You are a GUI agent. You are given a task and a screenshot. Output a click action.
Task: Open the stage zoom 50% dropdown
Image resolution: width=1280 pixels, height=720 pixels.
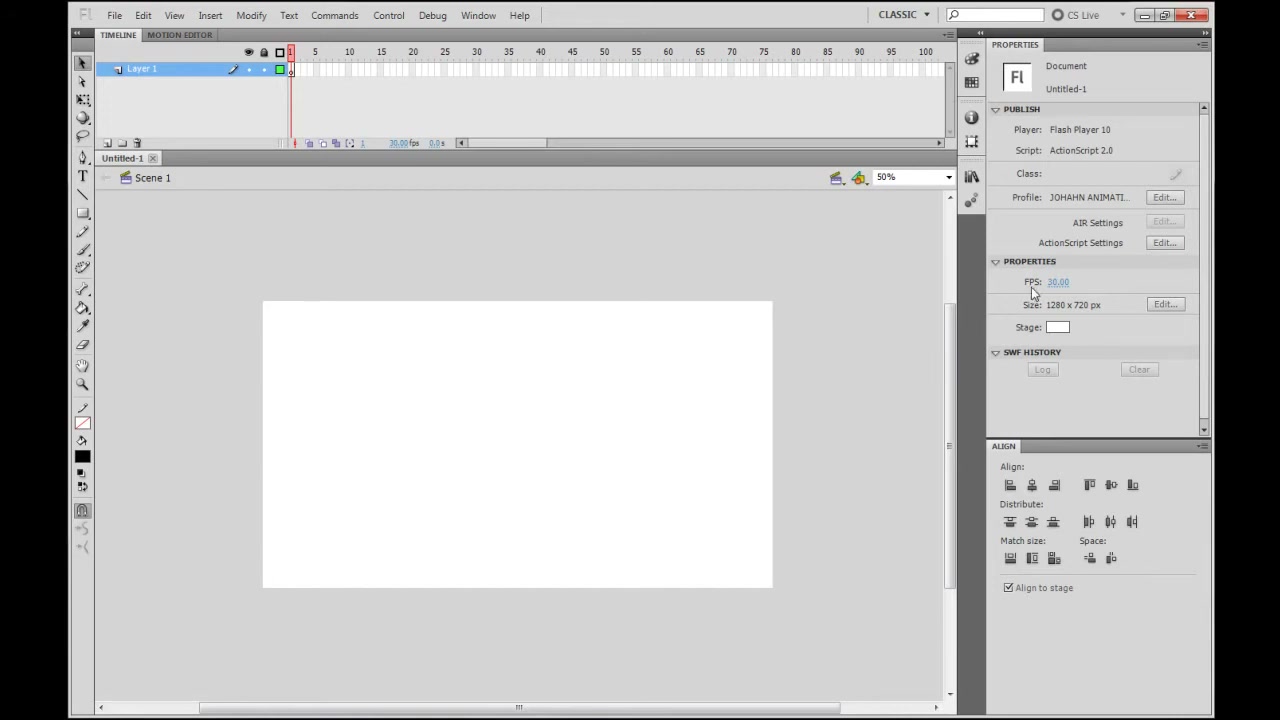click(948, 178)
